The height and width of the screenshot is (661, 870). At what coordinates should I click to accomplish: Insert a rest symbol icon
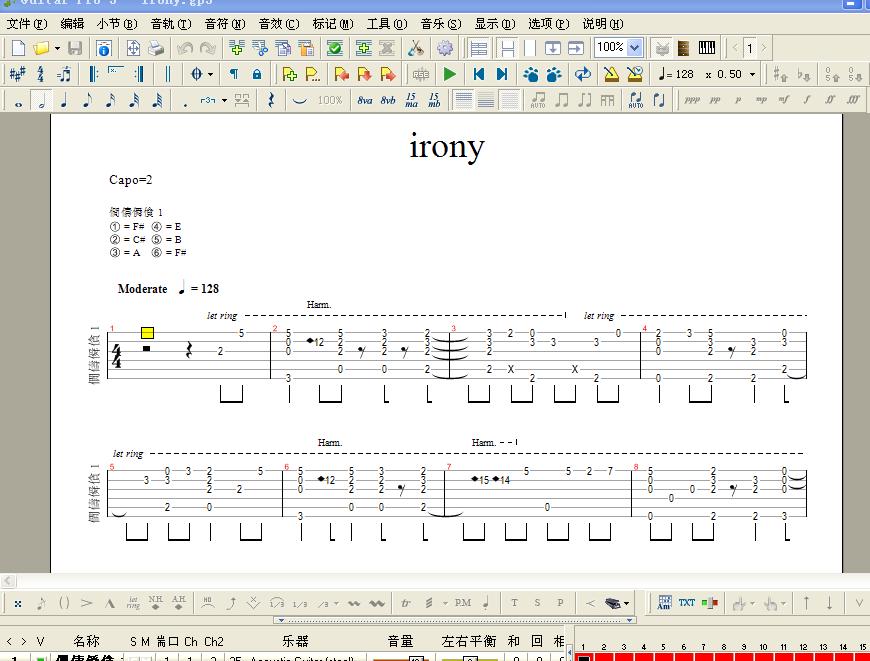click(x=271, y=100)
